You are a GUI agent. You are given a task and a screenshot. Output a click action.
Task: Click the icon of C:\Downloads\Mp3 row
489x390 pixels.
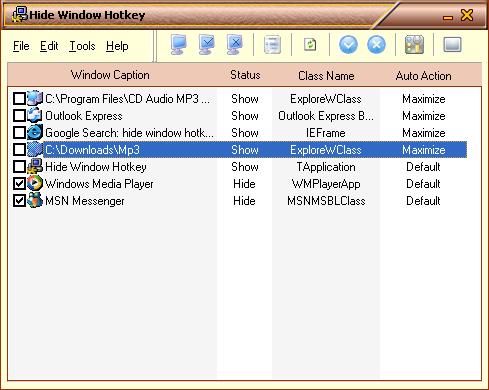pos(35,149)
